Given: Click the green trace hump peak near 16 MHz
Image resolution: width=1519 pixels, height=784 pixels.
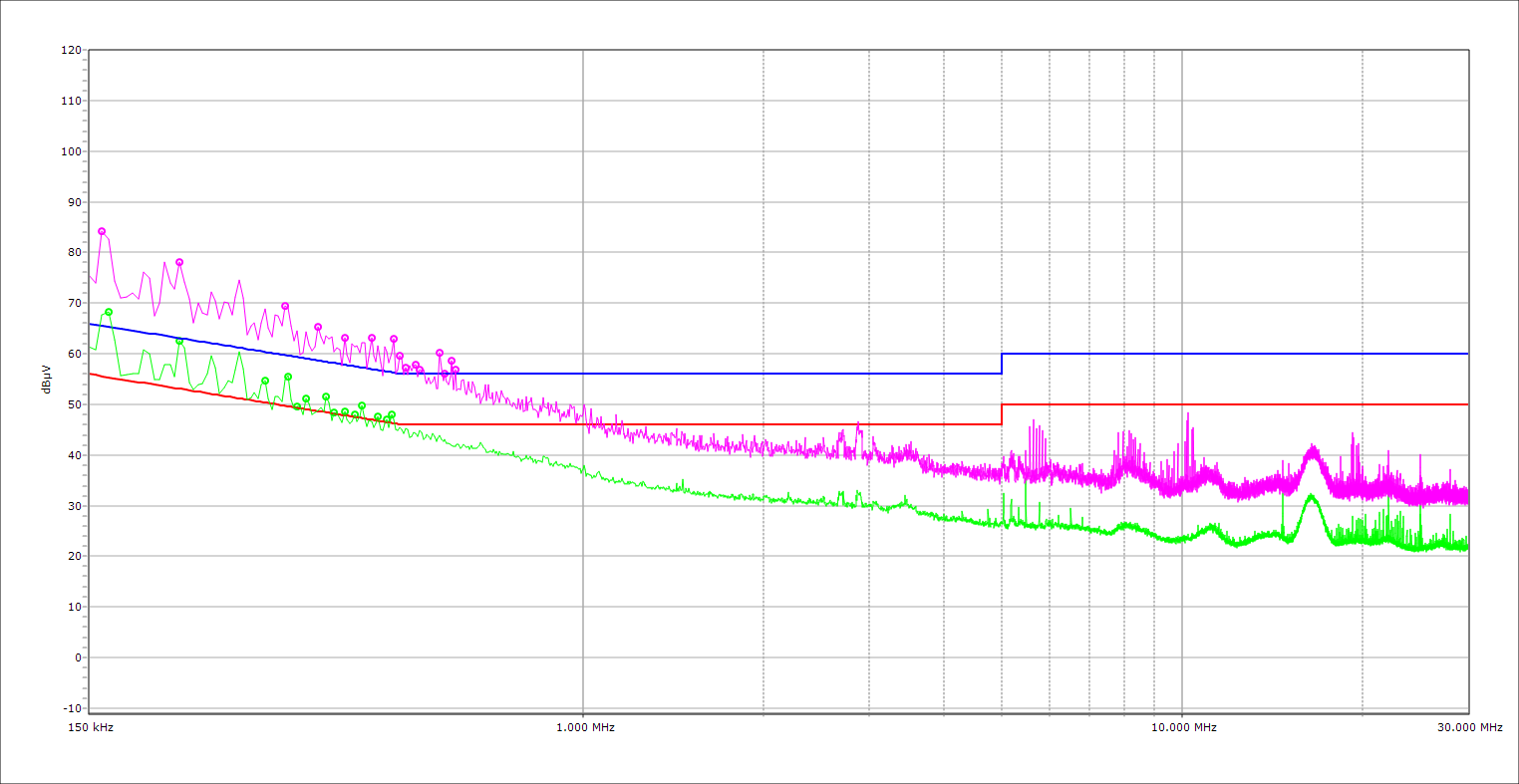Looking at the screenshot, I should coord(1311,495).
